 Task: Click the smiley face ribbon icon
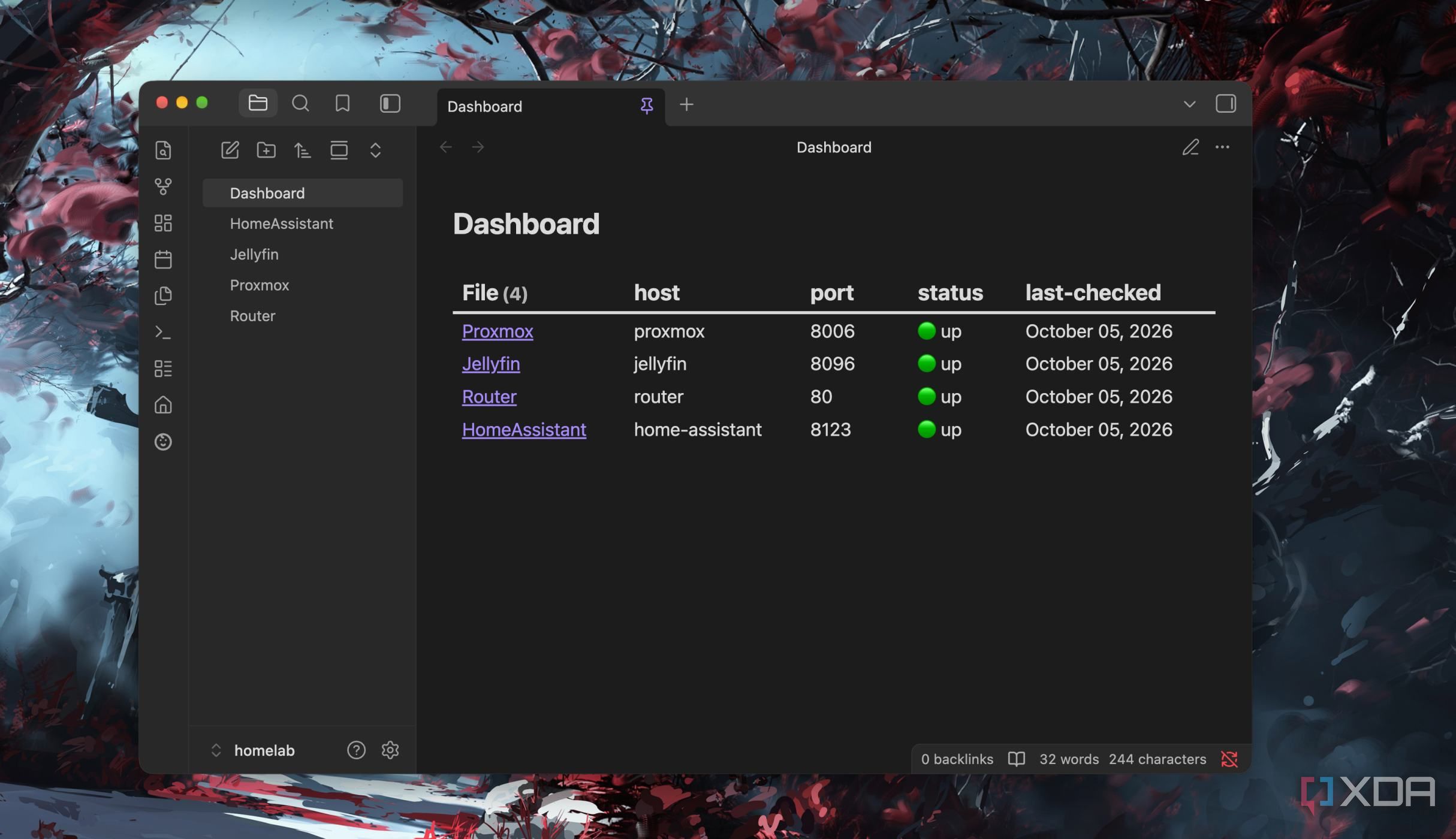(x=163, y=442)
